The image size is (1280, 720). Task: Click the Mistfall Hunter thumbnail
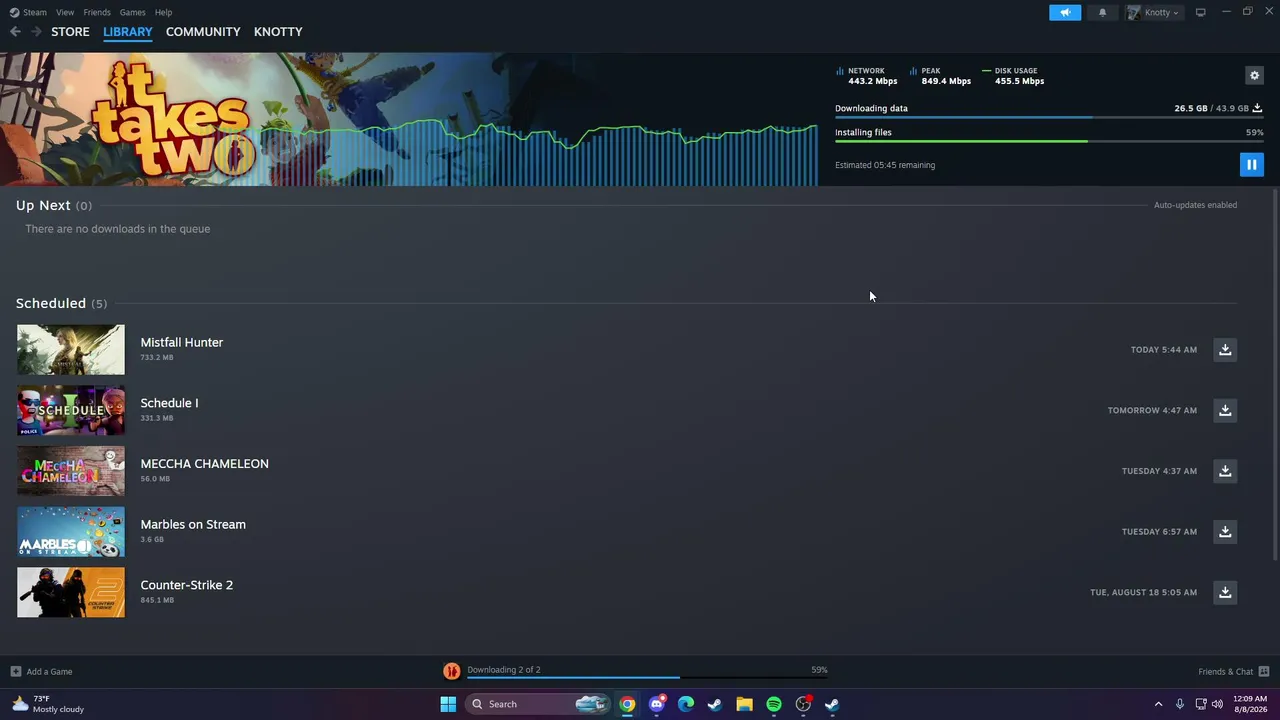(71, 350)
